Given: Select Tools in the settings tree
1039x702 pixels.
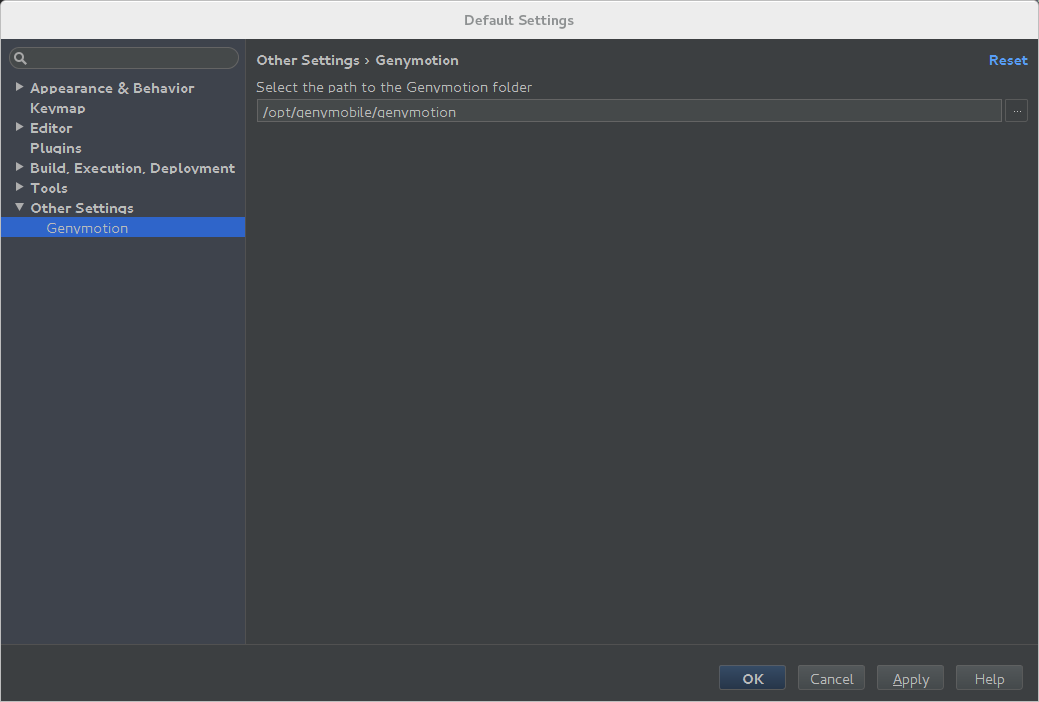Looking at the screenshot, I should [x=49, y=188].
